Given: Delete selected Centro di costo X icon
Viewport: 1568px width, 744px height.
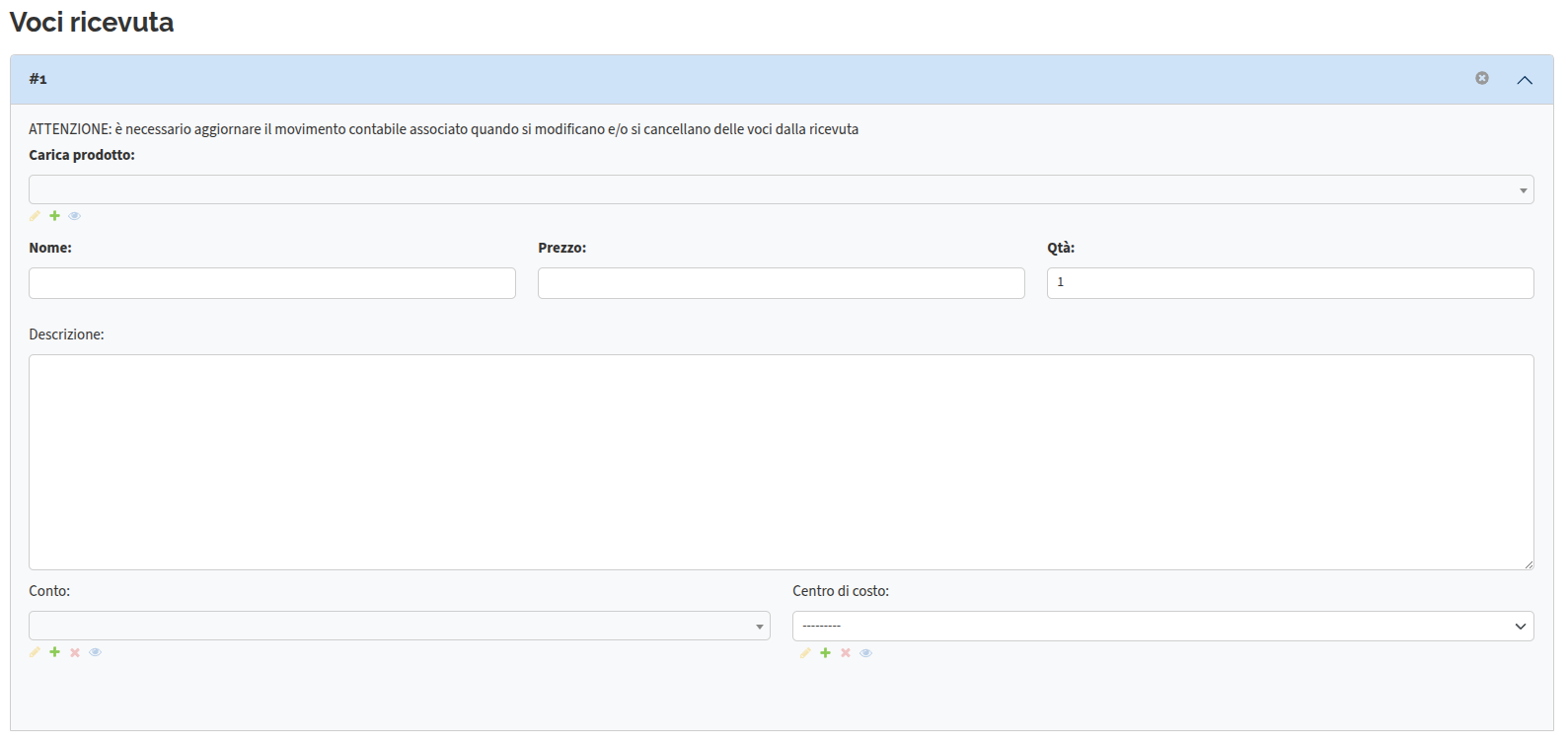Looking at the screenshot, I should 846,653.
